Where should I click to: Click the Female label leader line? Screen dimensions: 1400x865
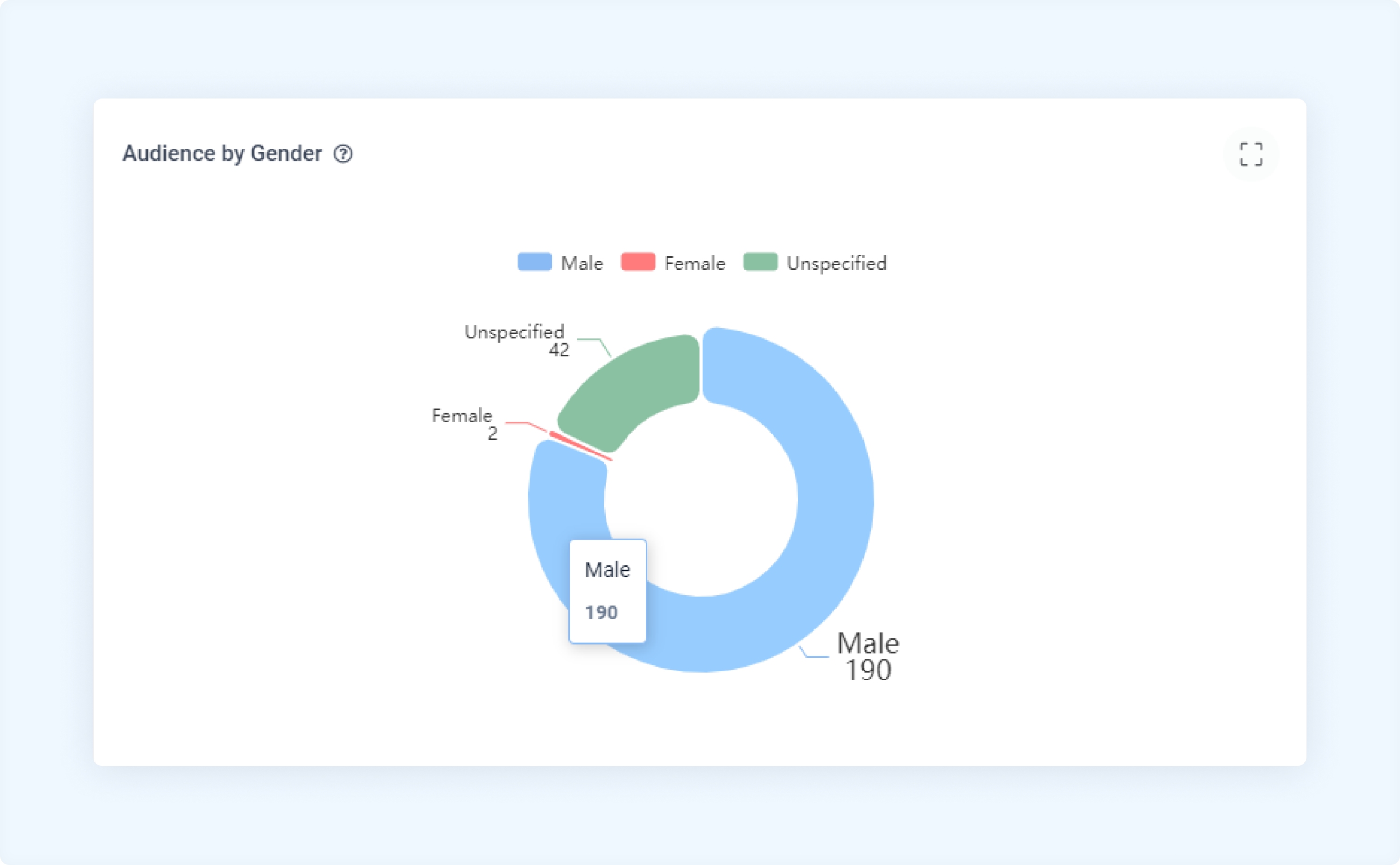coord(526,427)
